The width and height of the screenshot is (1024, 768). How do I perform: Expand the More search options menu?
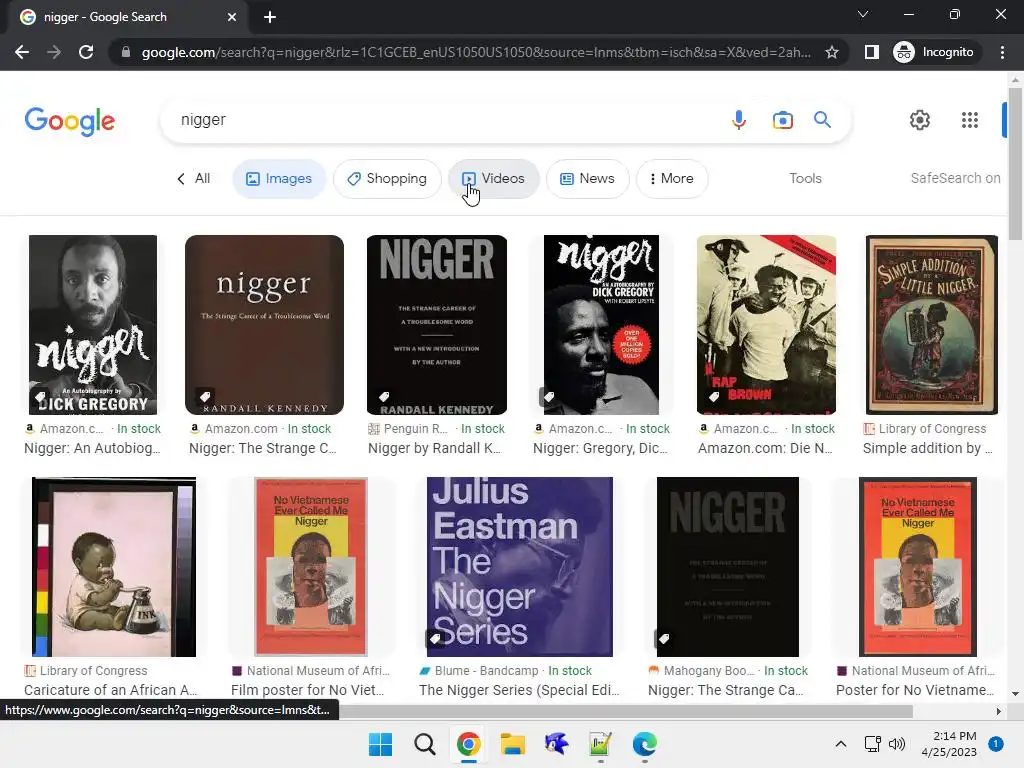point(672,179)
